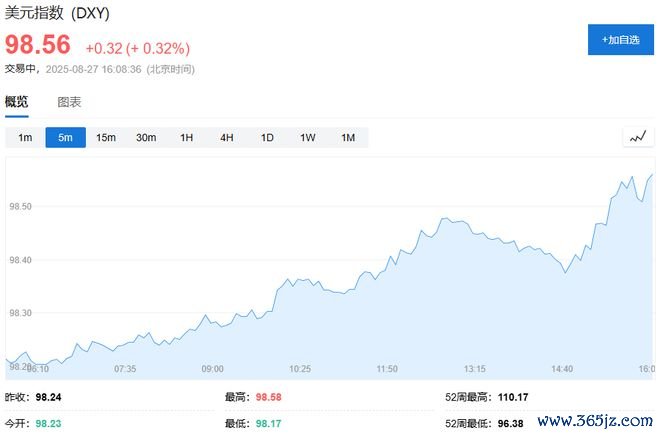Pick the 1D daily interval
The width and height of the screenshot is (660, 436).
pos(267,138)
